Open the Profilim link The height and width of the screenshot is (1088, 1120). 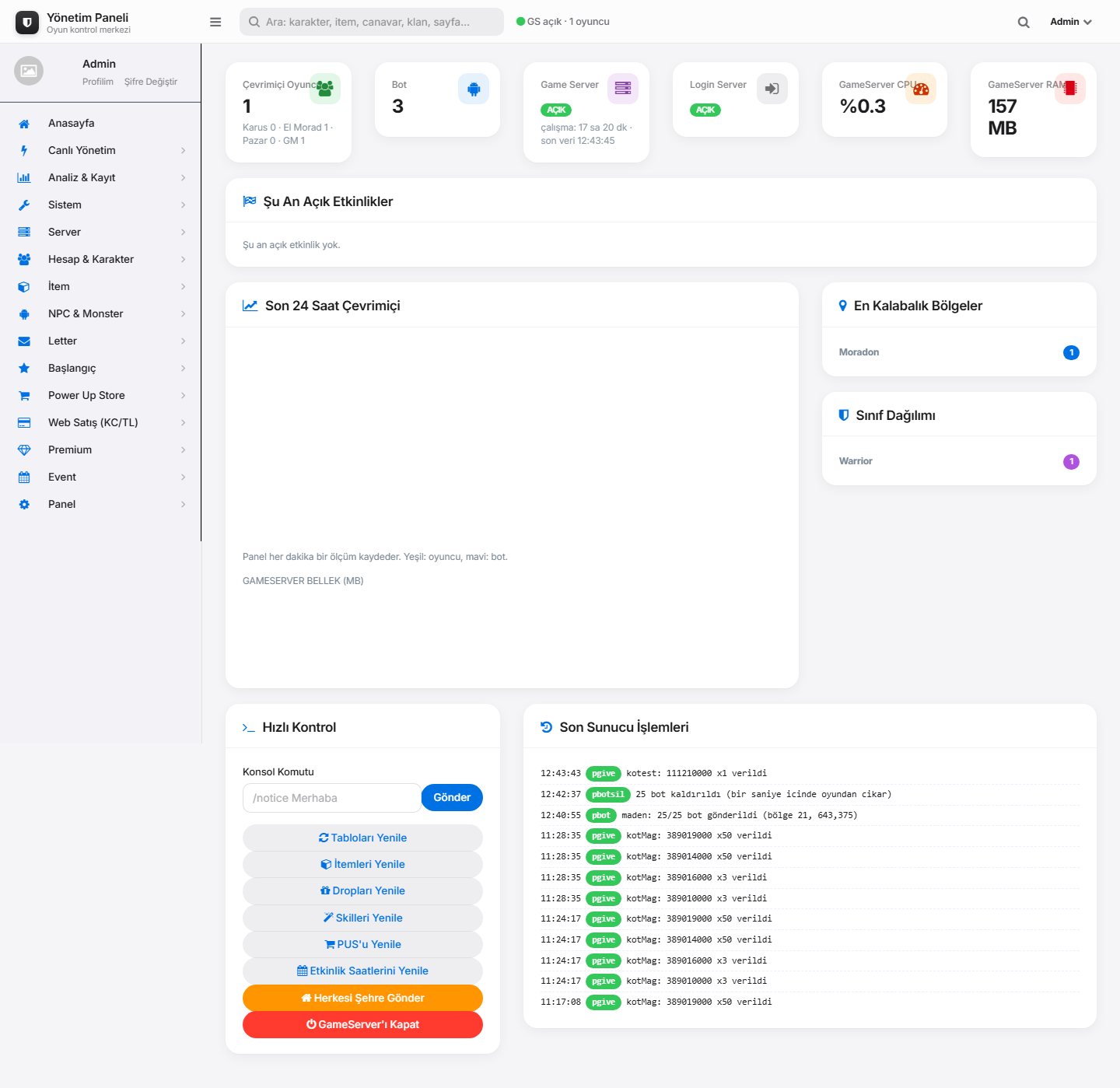pos(98,82)
